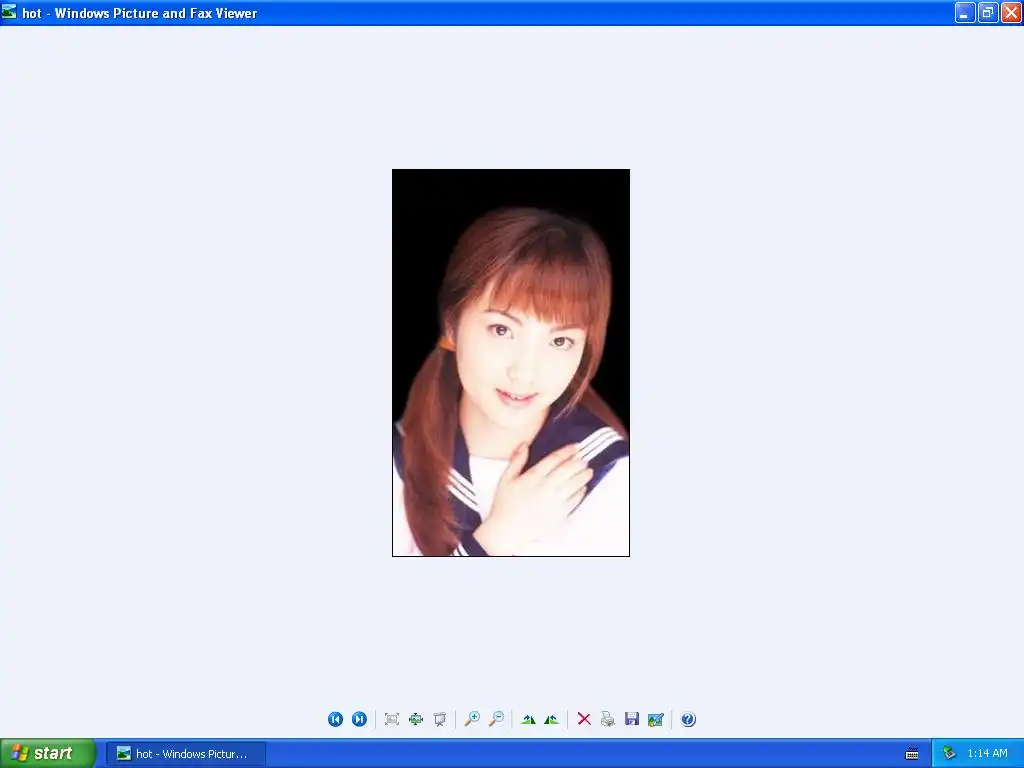The image size is (1024, 768).
Task: Click the system tray icon beside the clock
Action: click(949, 754)
